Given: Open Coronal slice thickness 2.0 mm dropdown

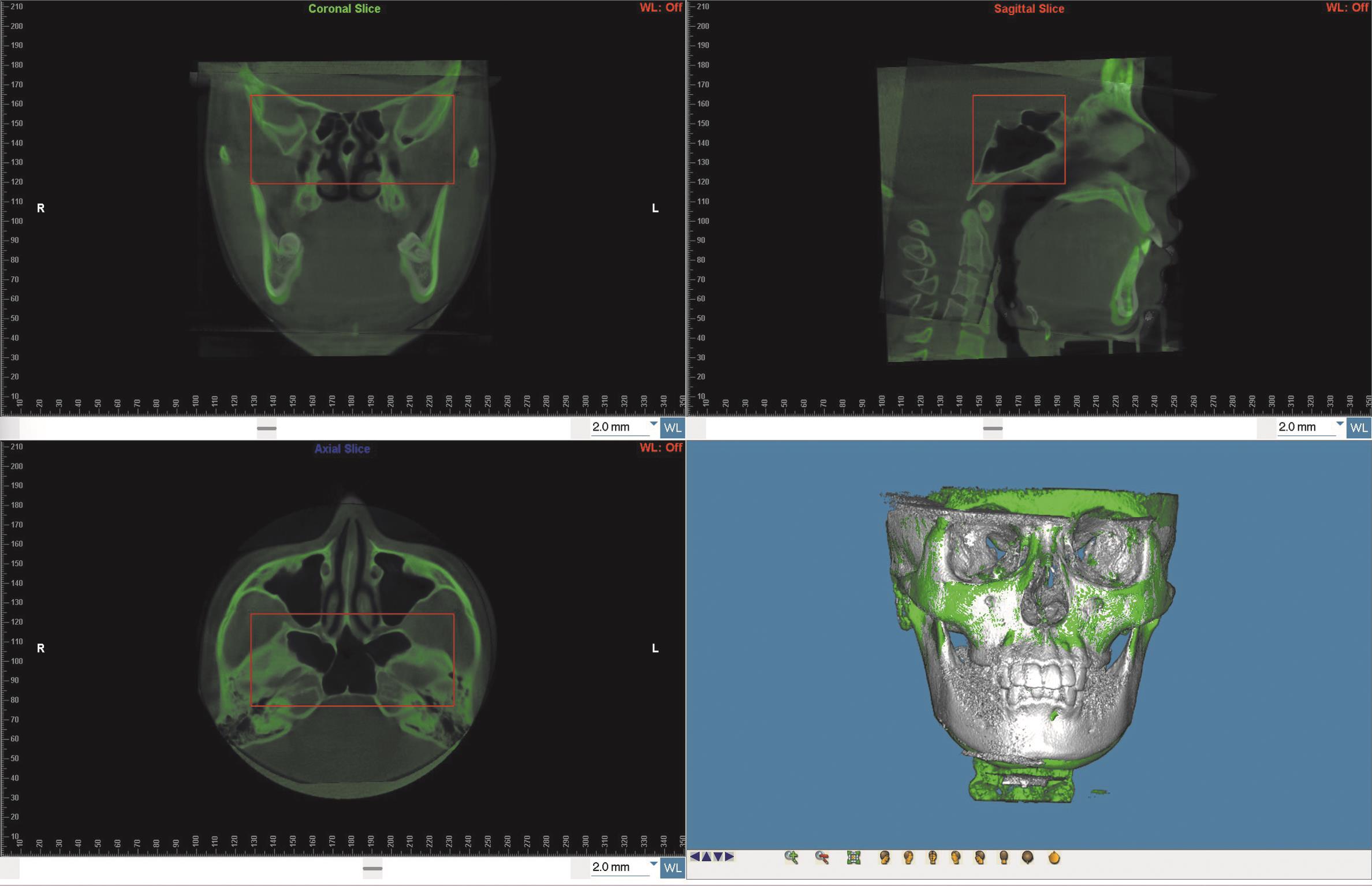Looking at the screenshot, I should pos(653,424).
